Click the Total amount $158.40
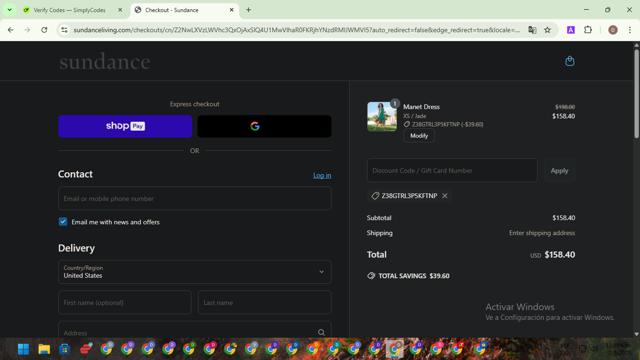Viewport: 640px width, 360px height. point(560,255)
